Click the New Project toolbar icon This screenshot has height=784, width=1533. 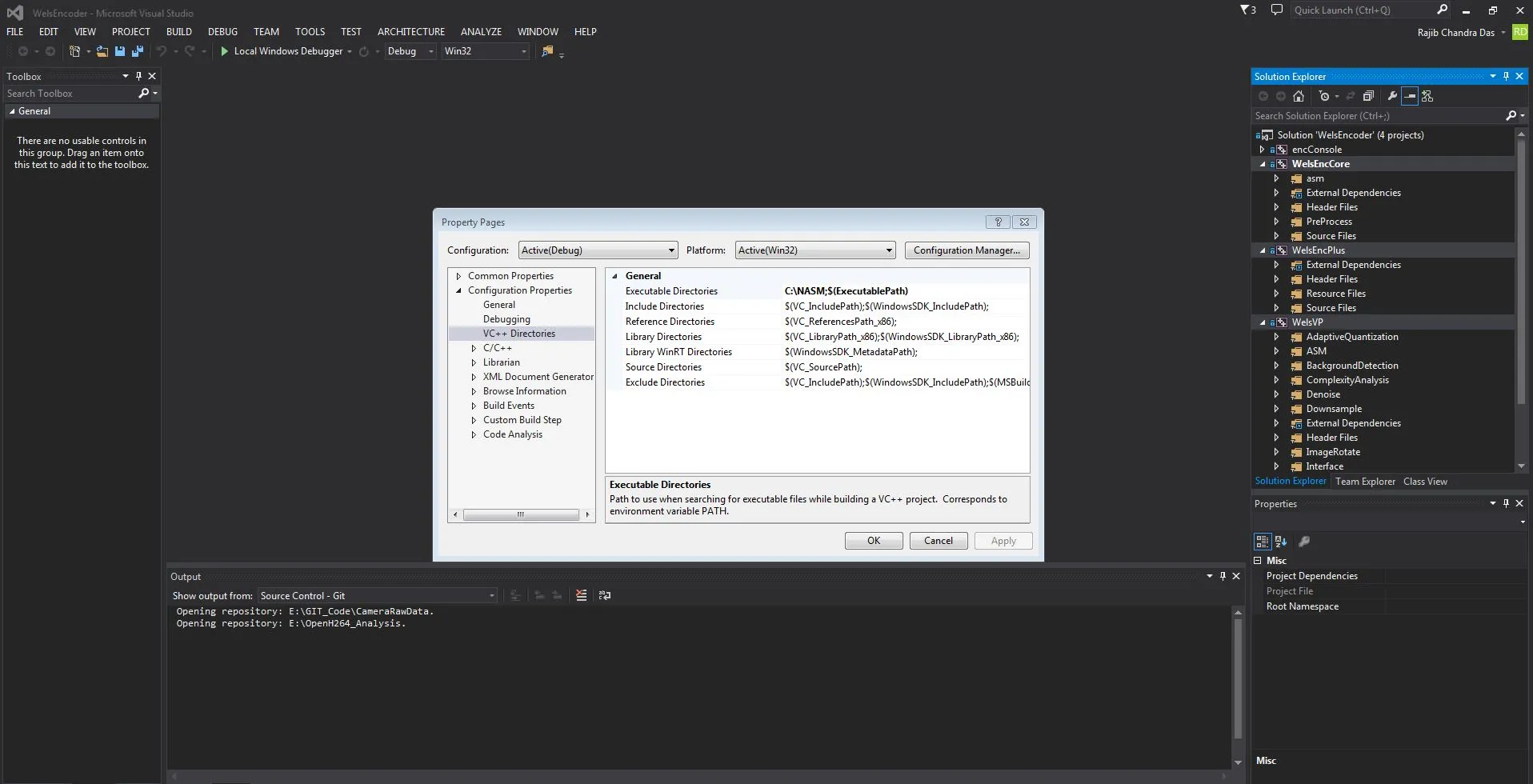pos(74,51)
